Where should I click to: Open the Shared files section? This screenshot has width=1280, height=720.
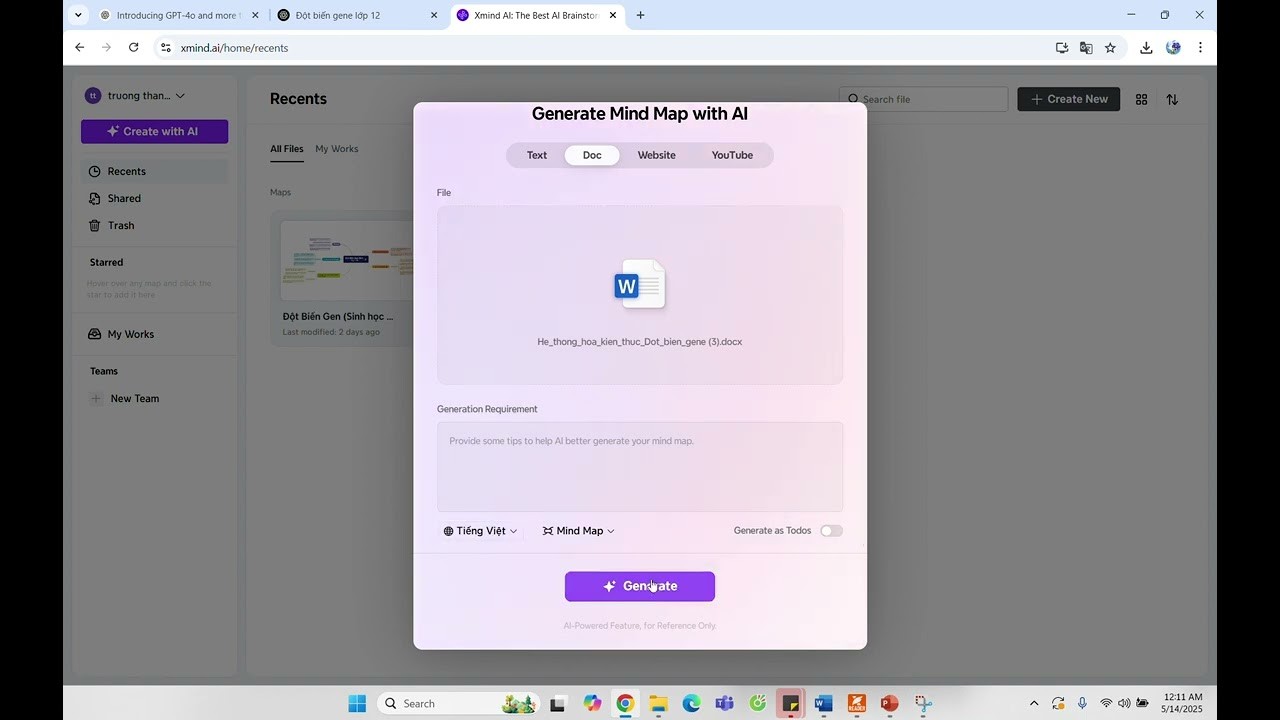pyautogui.click(x=123, y=198)
